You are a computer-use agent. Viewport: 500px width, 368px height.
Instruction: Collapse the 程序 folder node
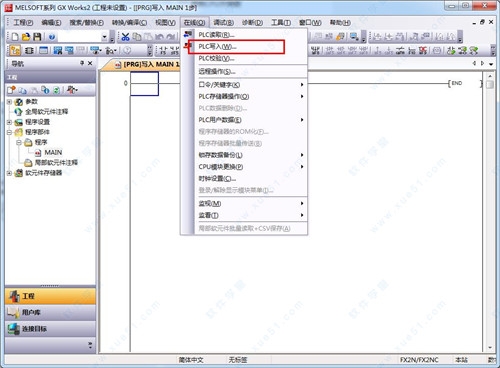click(x=19, y=142)
